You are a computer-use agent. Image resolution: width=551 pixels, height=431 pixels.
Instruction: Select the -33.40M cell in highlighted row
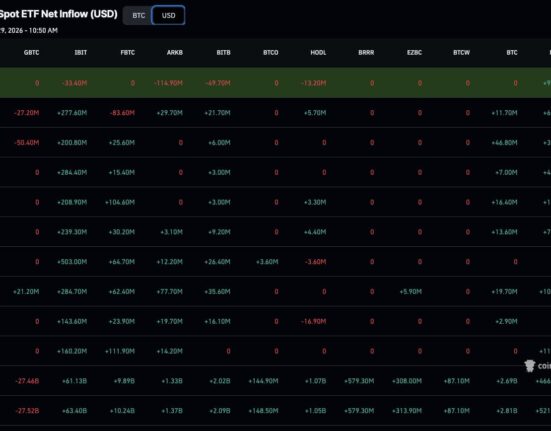pyautogui.click(x=74, y=83)
